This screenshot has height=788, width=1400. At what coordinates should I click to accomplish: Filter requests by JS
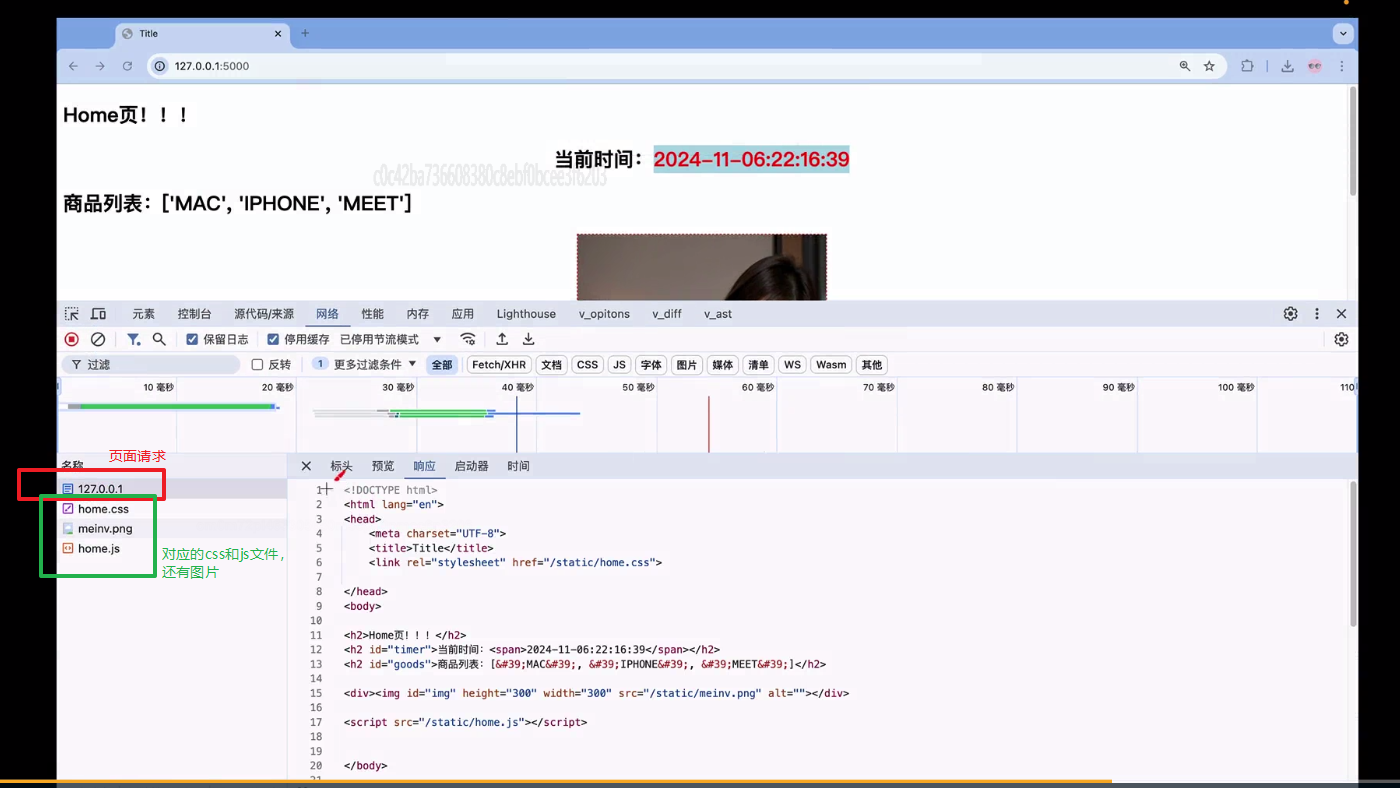click(620, 365)
